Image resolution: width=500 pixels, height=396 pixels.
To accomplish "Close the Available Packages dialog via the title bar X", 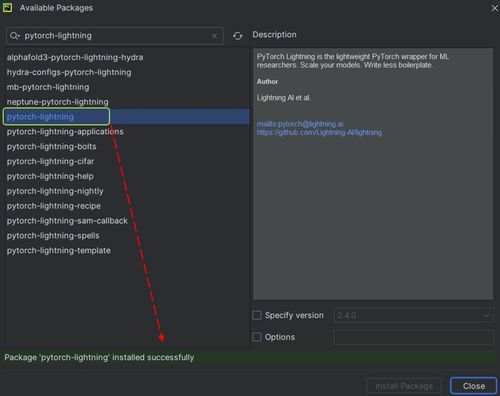I will pyautogui.click(x=494, y=8).
